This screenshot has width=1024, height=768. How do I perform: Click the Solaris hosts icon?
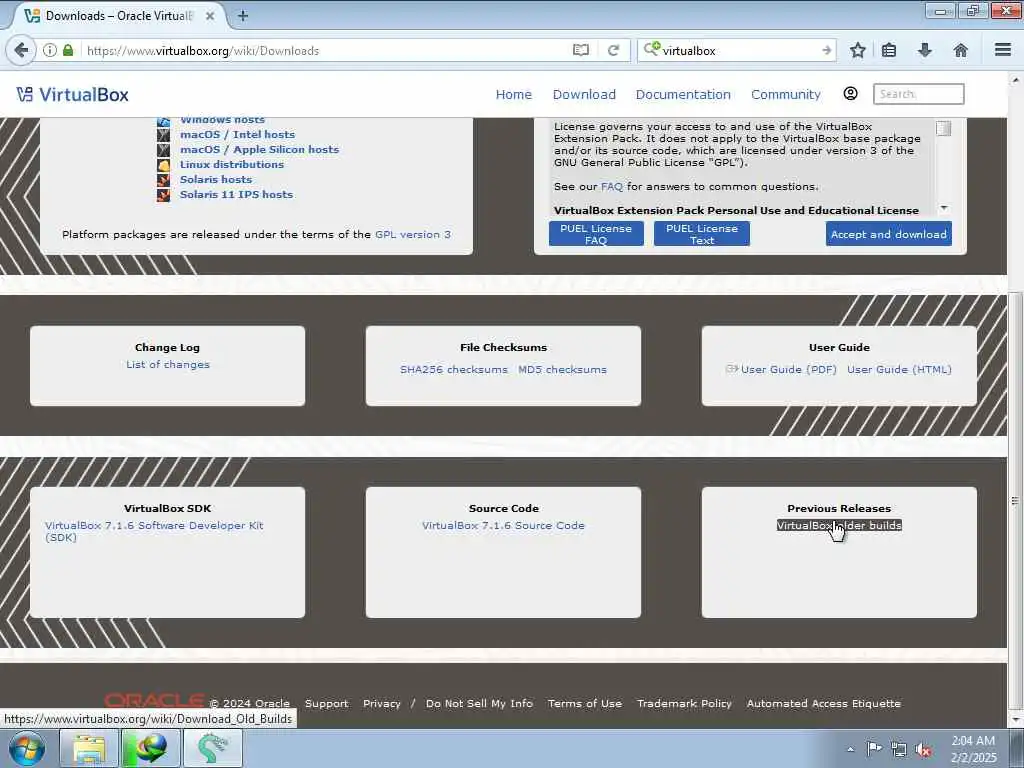pos(163,180)
